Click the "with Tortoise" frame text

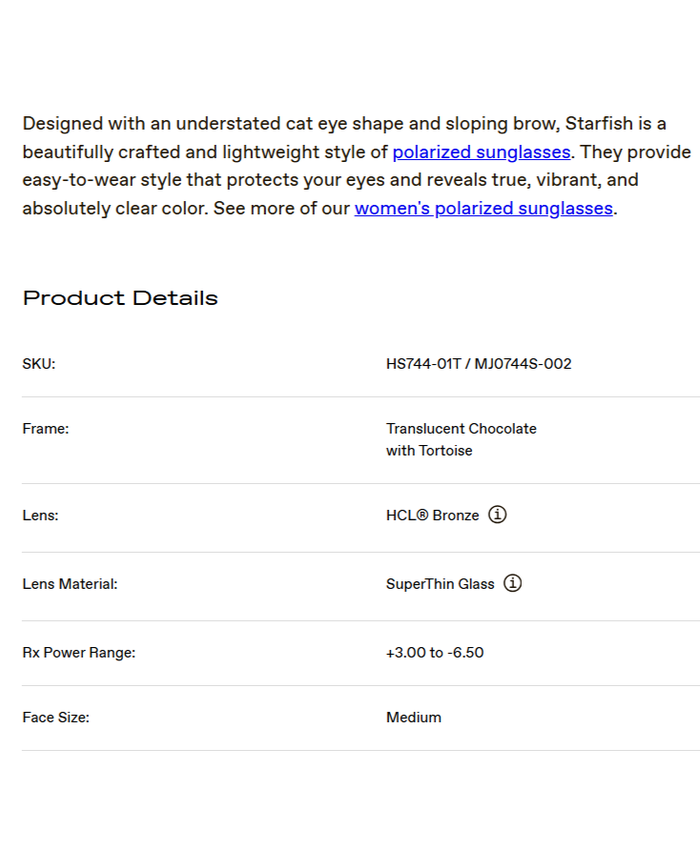(429, 451)
